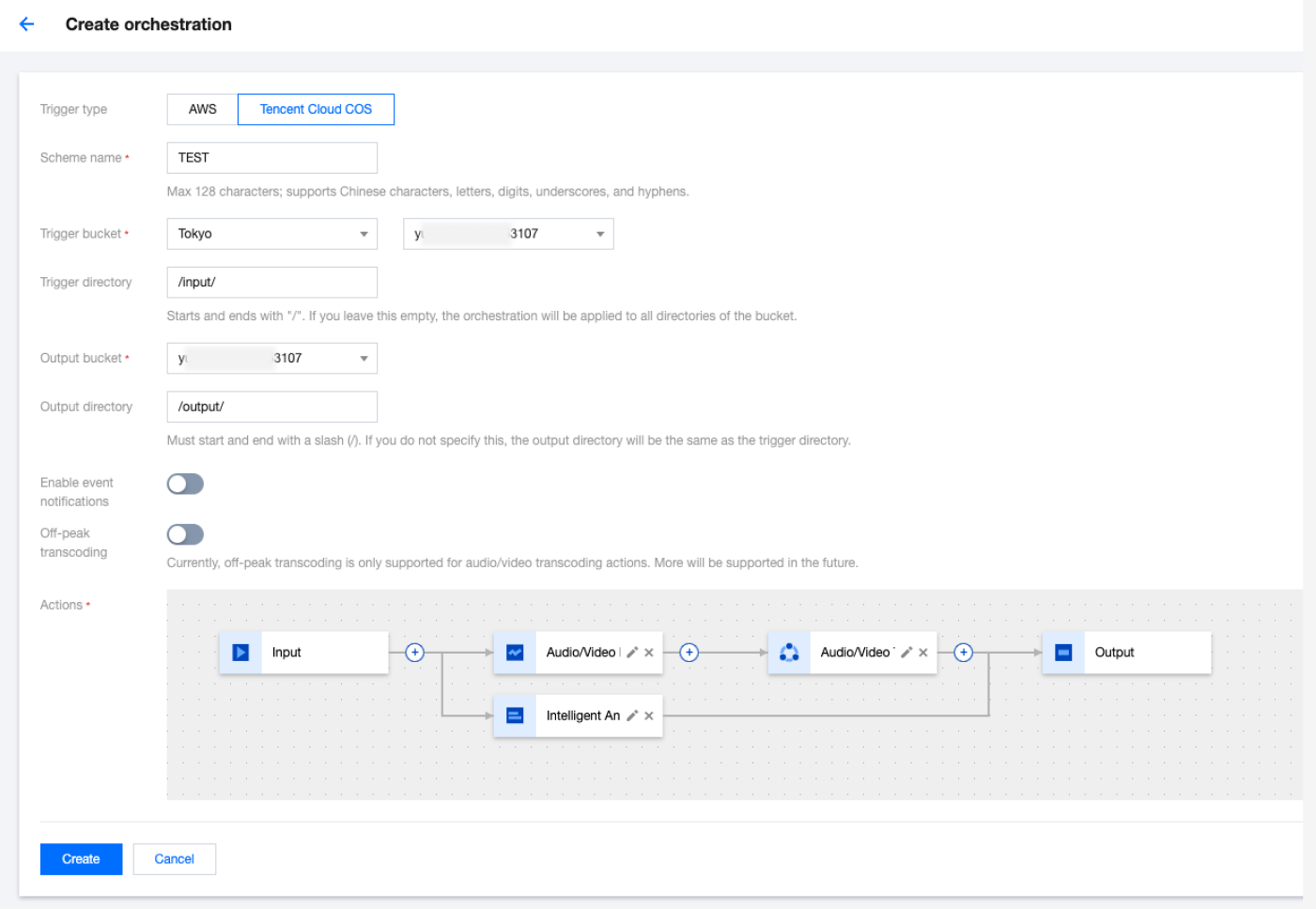
Task: Focus the Output directory input field
Action: [271, 407]
